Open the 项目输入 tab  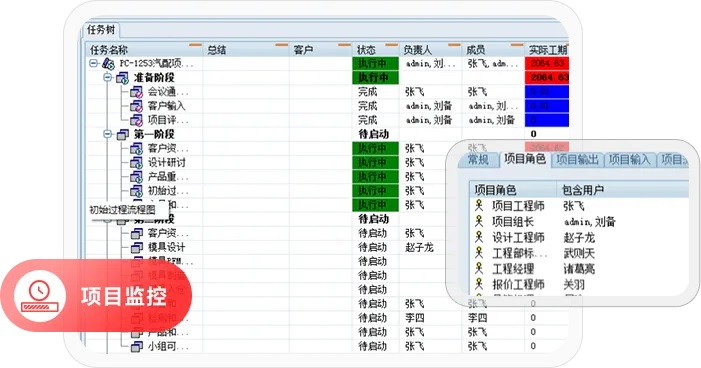pos(629,160)
